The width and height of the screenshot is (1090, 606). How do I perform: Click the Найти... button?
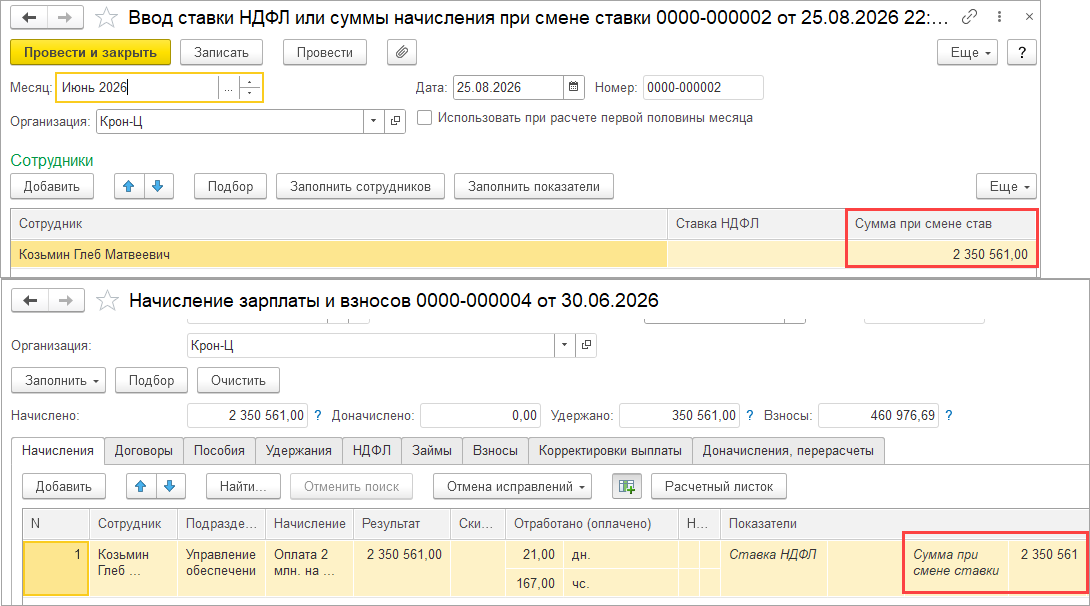click(243, 486)
